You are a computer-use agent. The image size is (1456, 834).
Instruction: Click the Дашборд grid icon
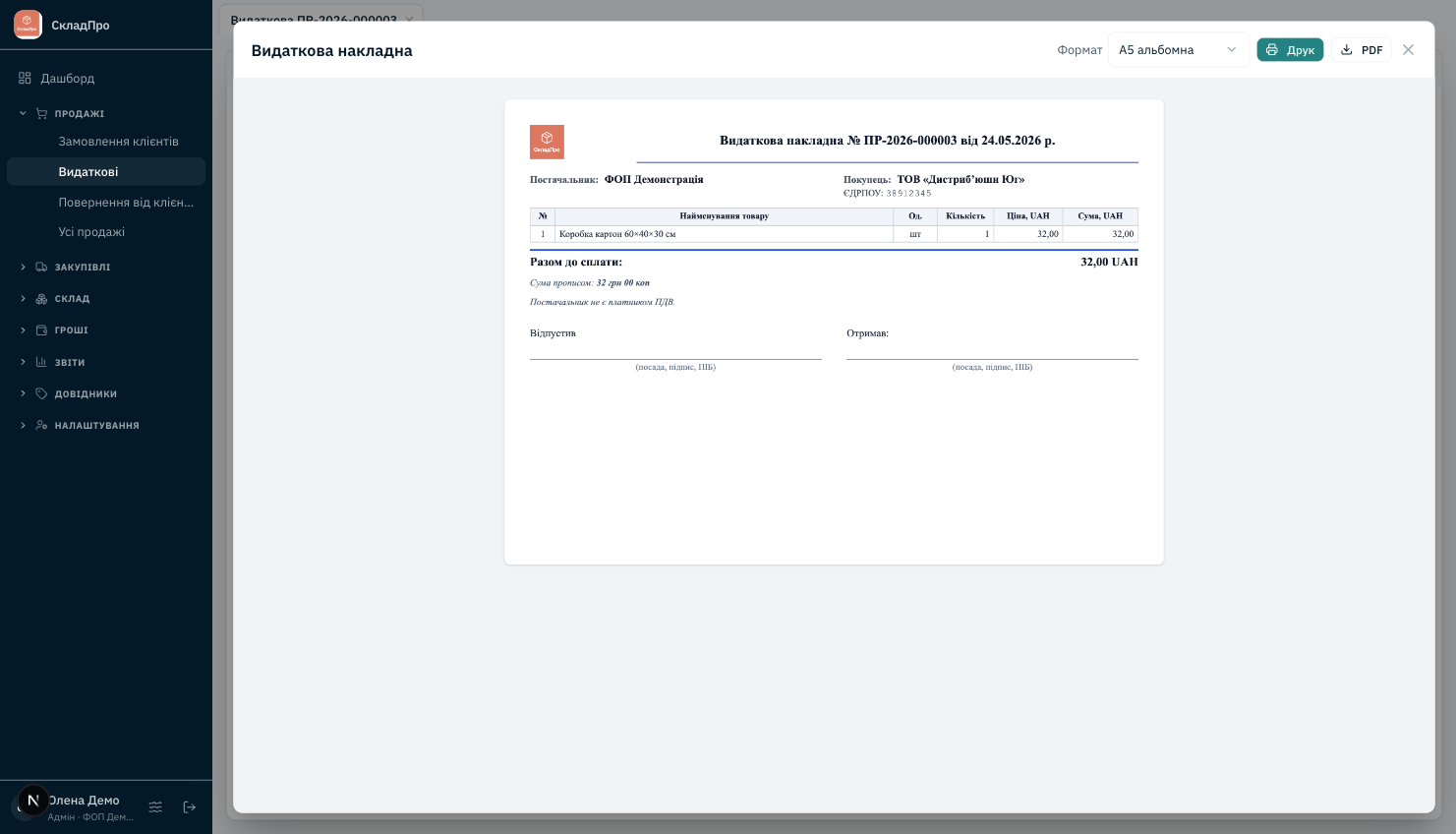(x=25, y=78)
